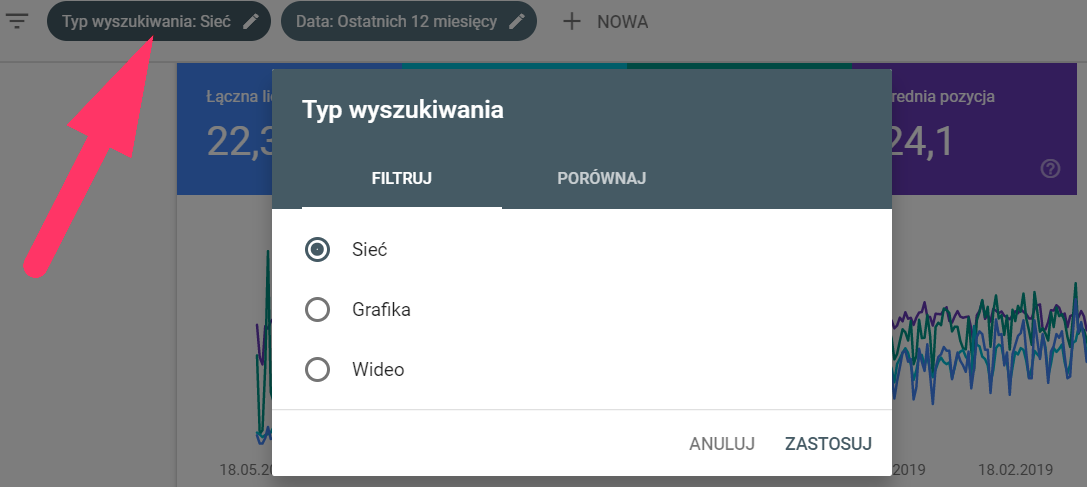Click the filter list icon
Image resolution: width=1087 pixels, height=487 pixels.
[x=17, y=21]
